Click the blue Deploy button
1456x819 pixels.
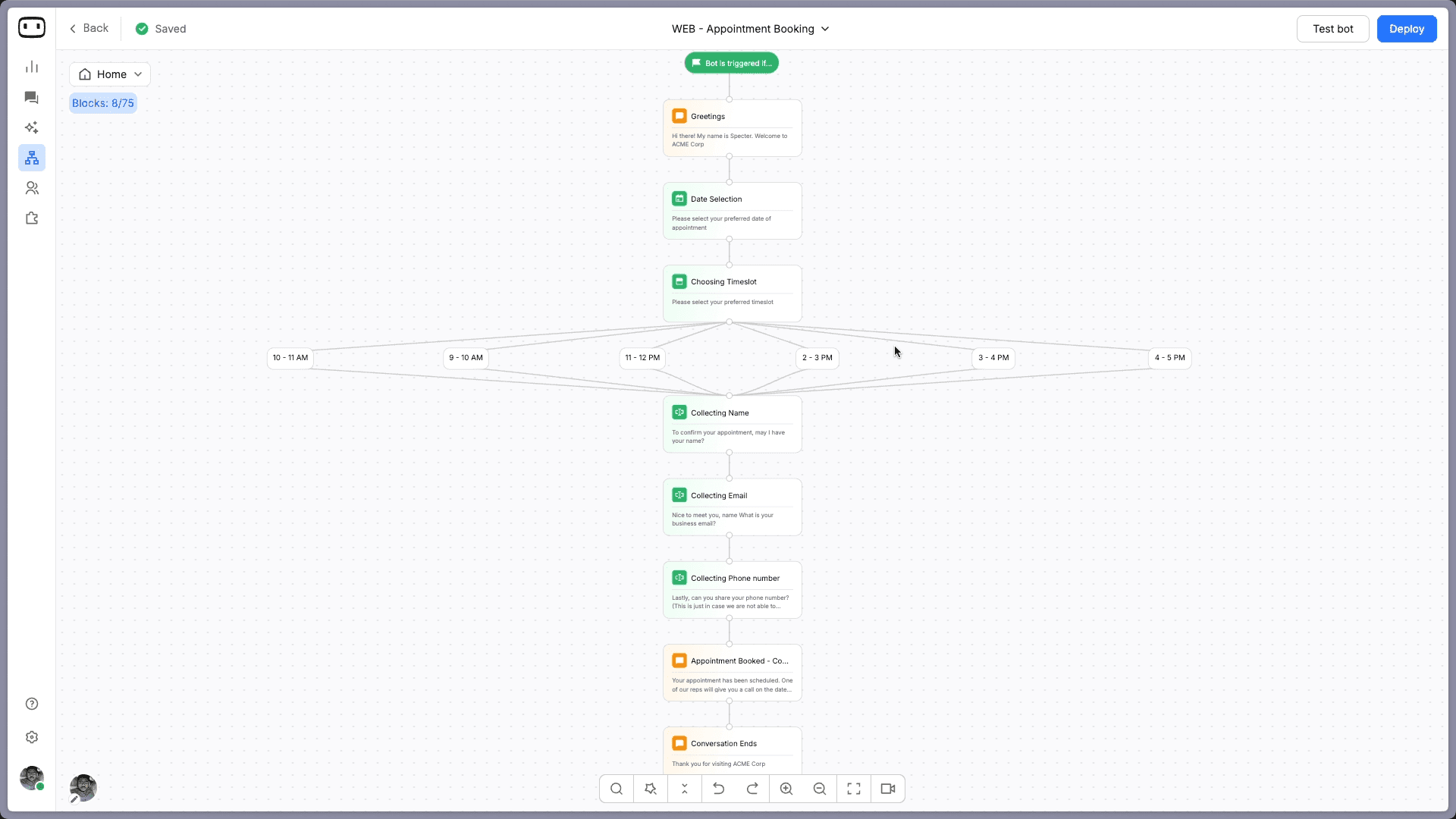coord(1406,29)
